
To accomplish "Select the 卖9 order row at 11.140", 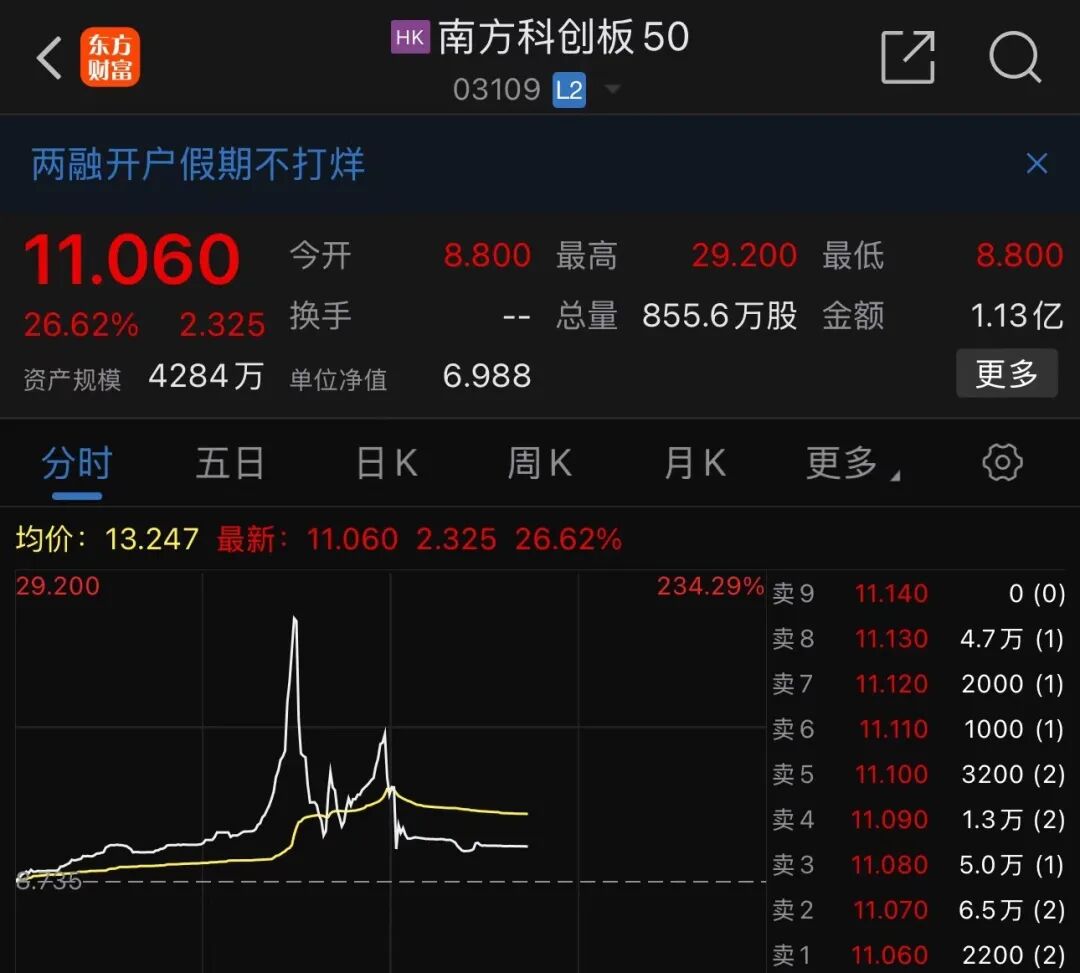I will point(918,594).
